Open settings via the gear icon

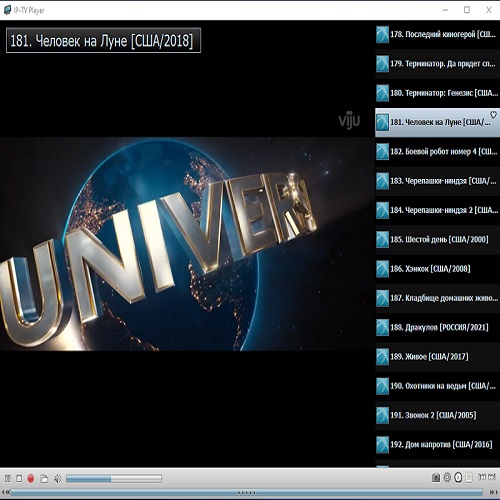pos(447,478)
